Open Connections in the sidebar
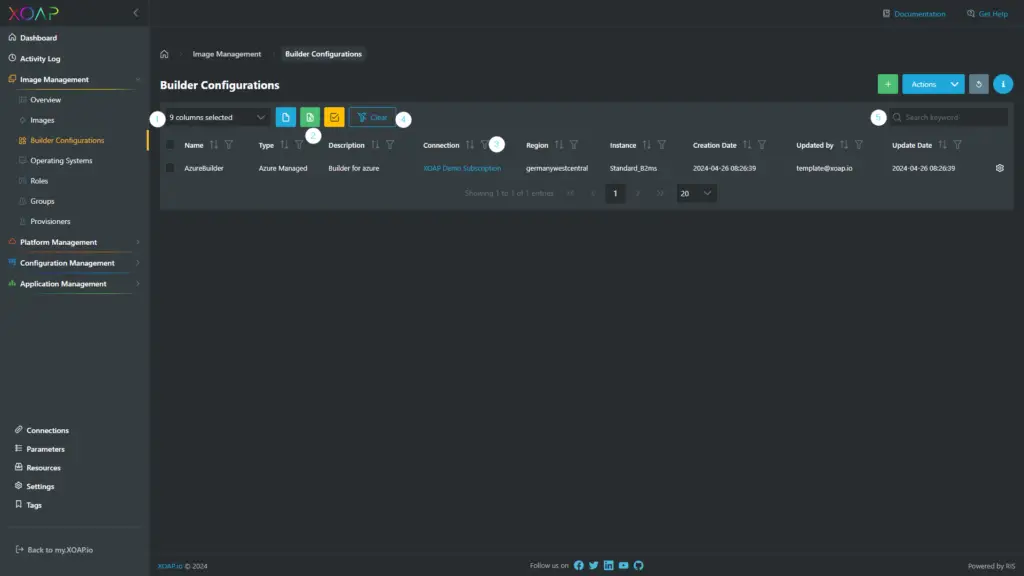This screenshot has height=576, width=1024. pos(47,430)
